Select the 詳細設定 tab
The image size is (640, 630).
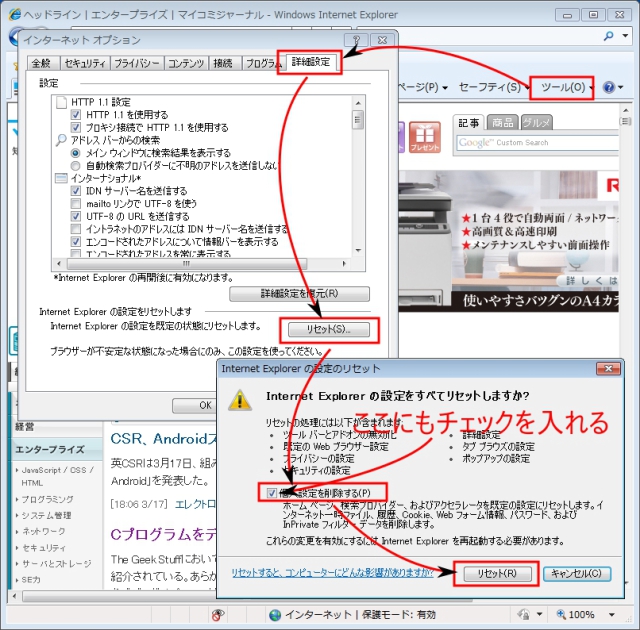[x=311, y=62]
